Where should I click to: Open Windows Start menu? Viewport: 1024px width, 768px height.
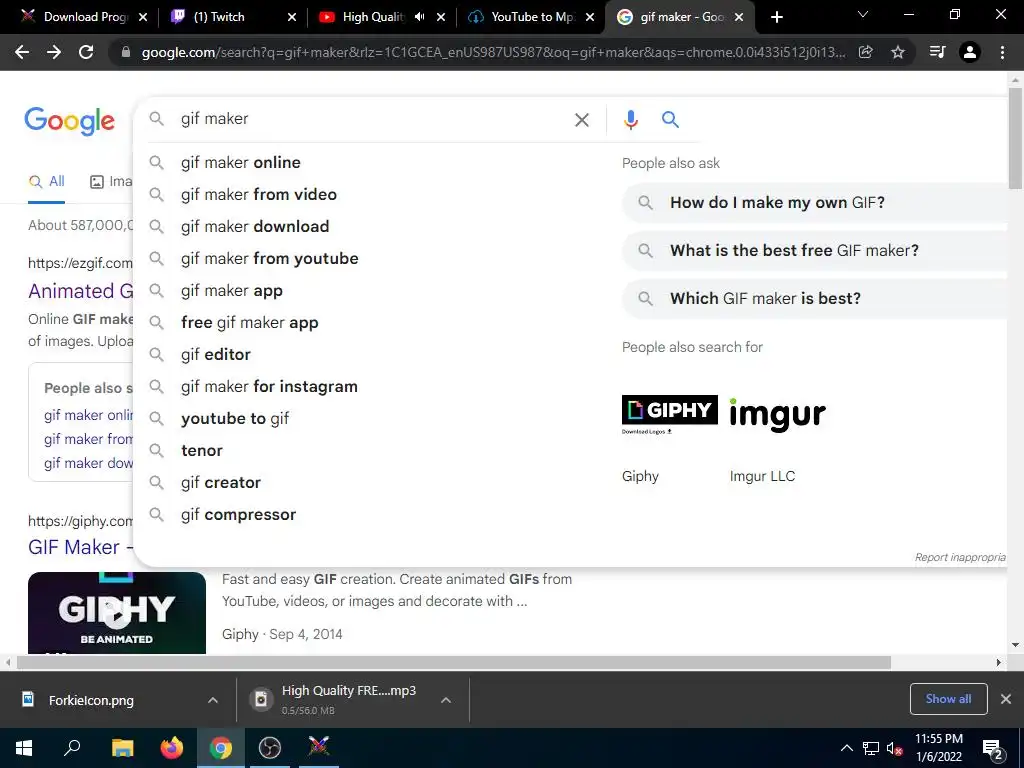pyautogui.click(x=24, y=748)
